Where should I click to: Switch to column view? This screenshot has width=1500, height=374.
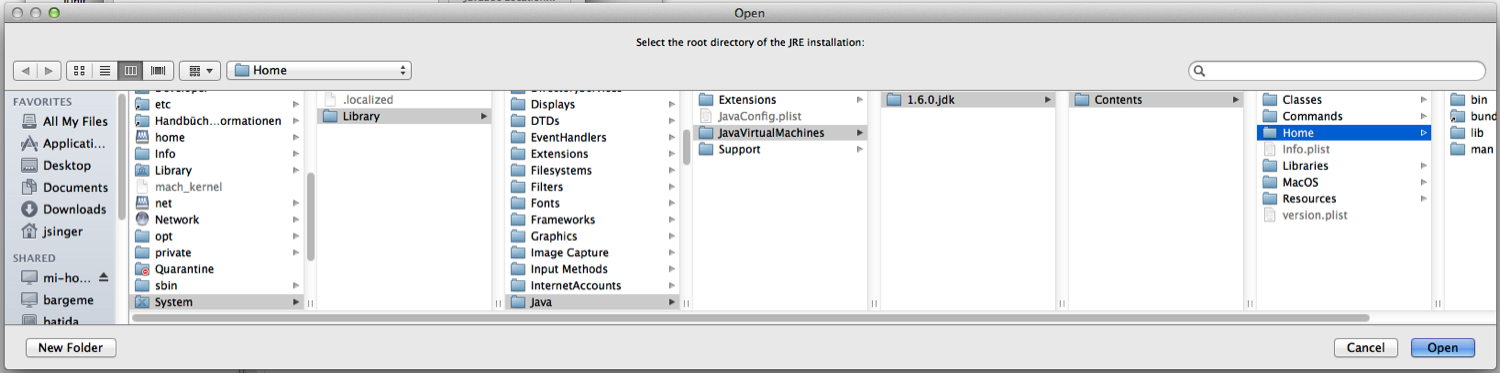[x=131, y=71]
